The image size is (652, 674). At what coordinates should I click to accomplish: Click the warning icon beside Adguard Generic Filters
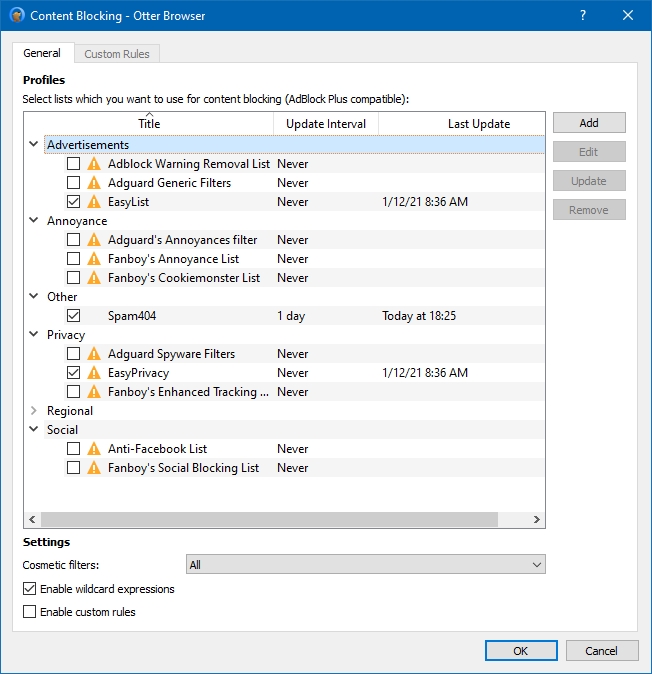pos(94,183)
